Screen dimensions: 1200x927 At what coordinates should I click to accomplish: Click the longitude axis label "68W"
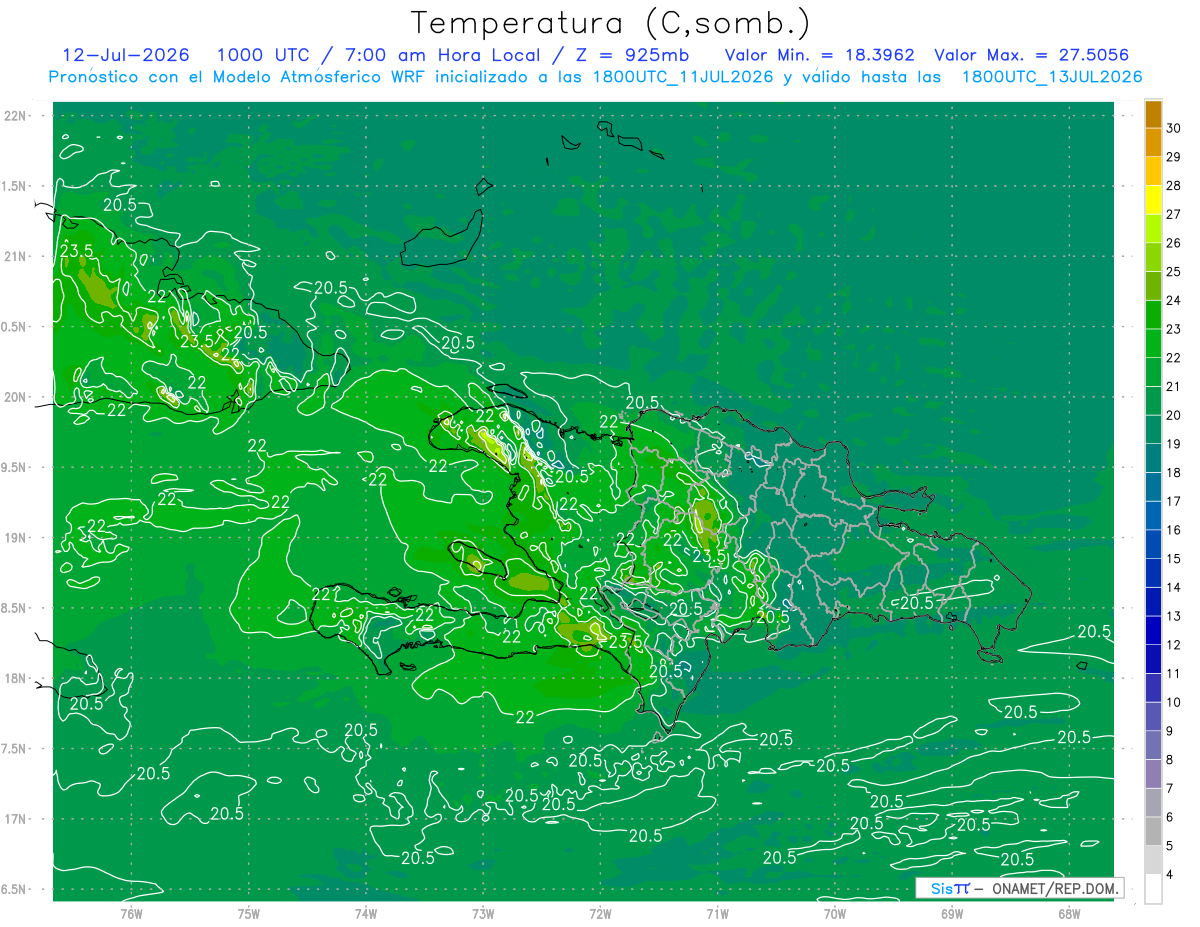(x=1068, y=914)
